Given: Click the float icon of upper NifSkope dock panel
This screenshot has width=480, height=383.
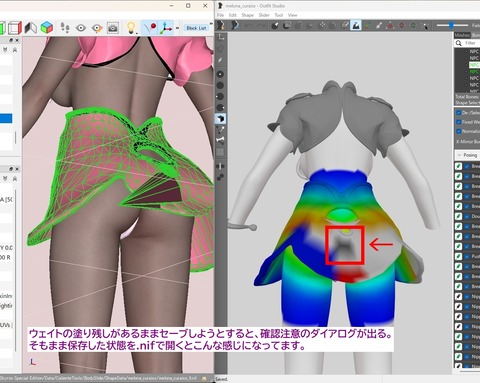Looking at the screenshot, I should [x=11, y=40].
